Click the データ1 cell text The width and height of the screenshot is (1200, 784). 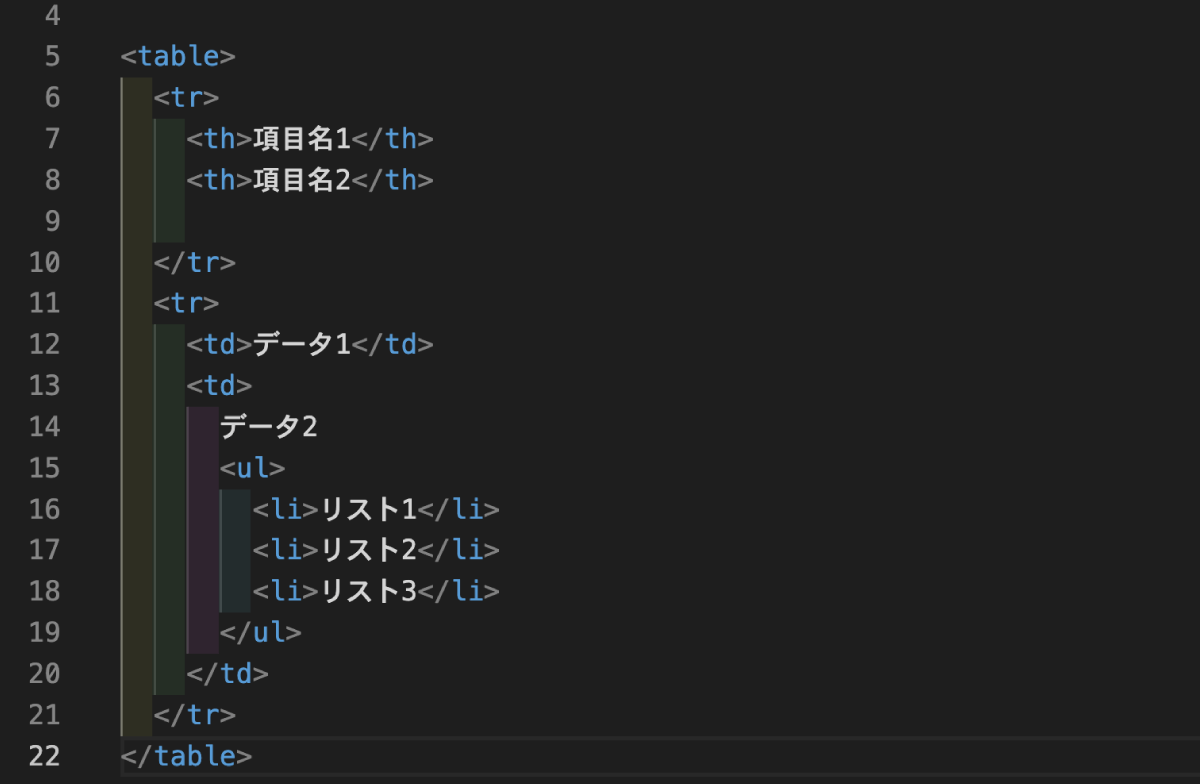coord(302,344)
